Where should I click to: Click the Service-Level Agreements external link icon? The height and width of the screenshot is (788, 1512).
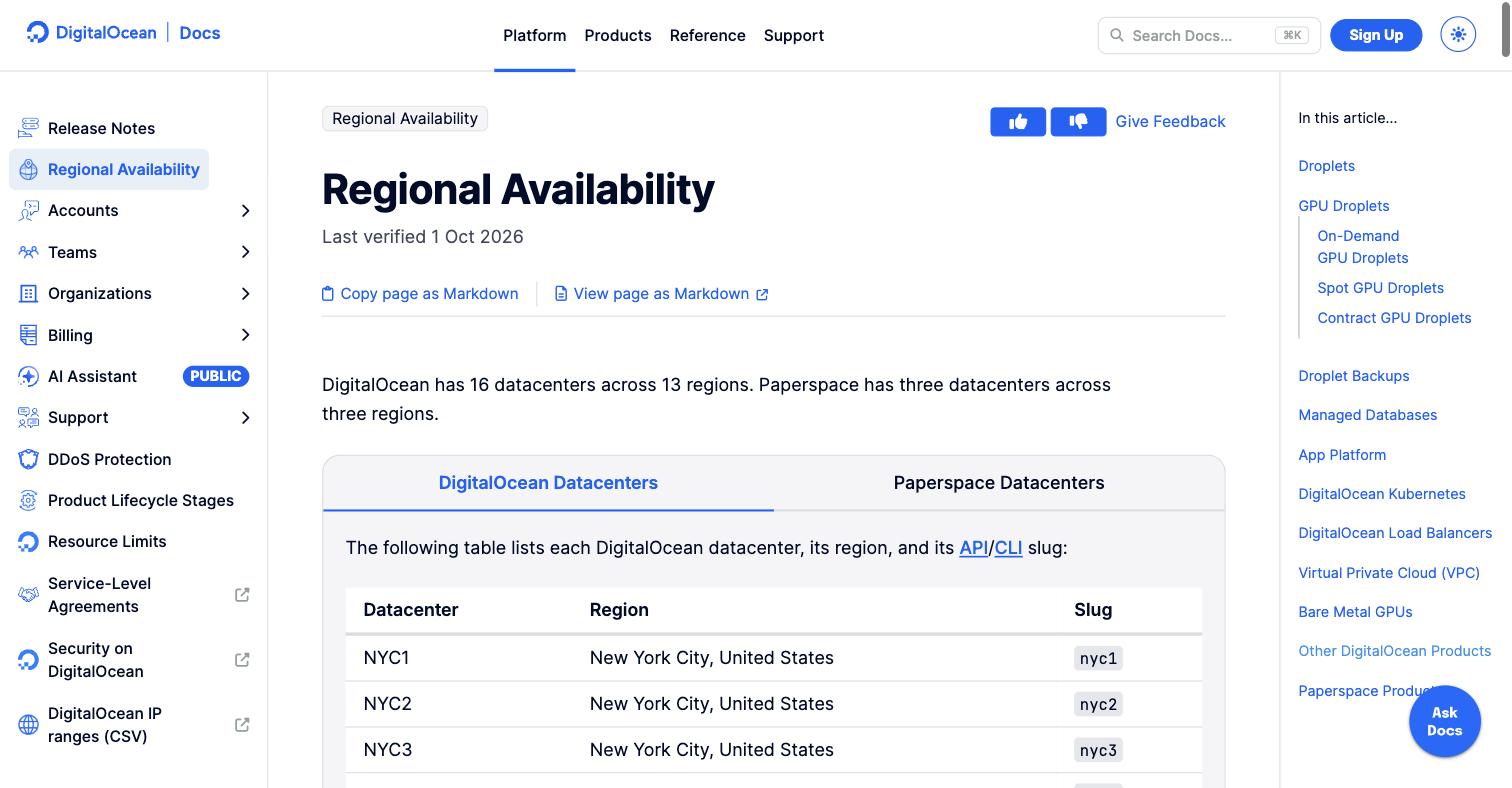click(242, 595)
